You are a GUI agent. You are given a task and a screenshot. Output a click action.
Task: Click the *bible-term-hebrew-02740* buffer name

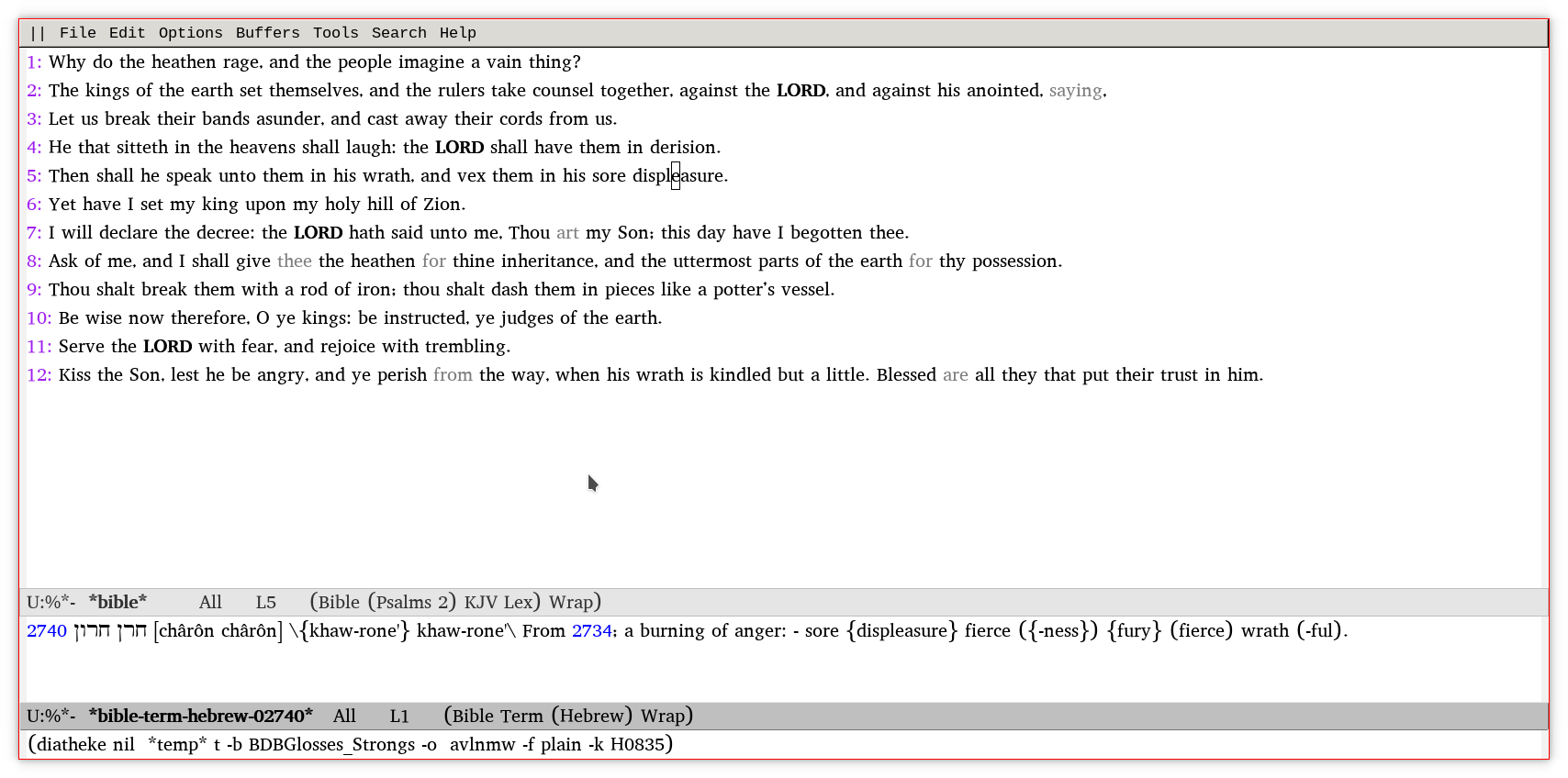[x=200, y=717]
